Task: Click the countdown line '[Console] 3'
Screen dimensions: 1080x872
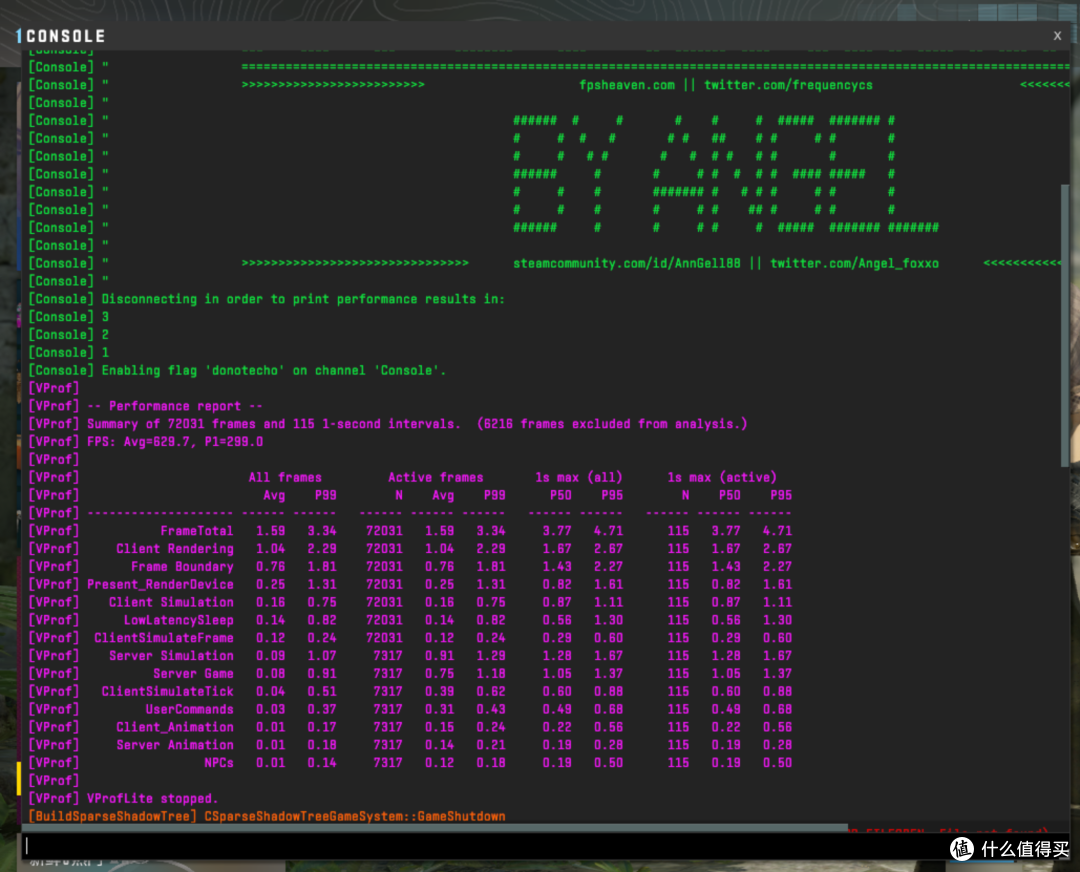Action: (68, 317)
